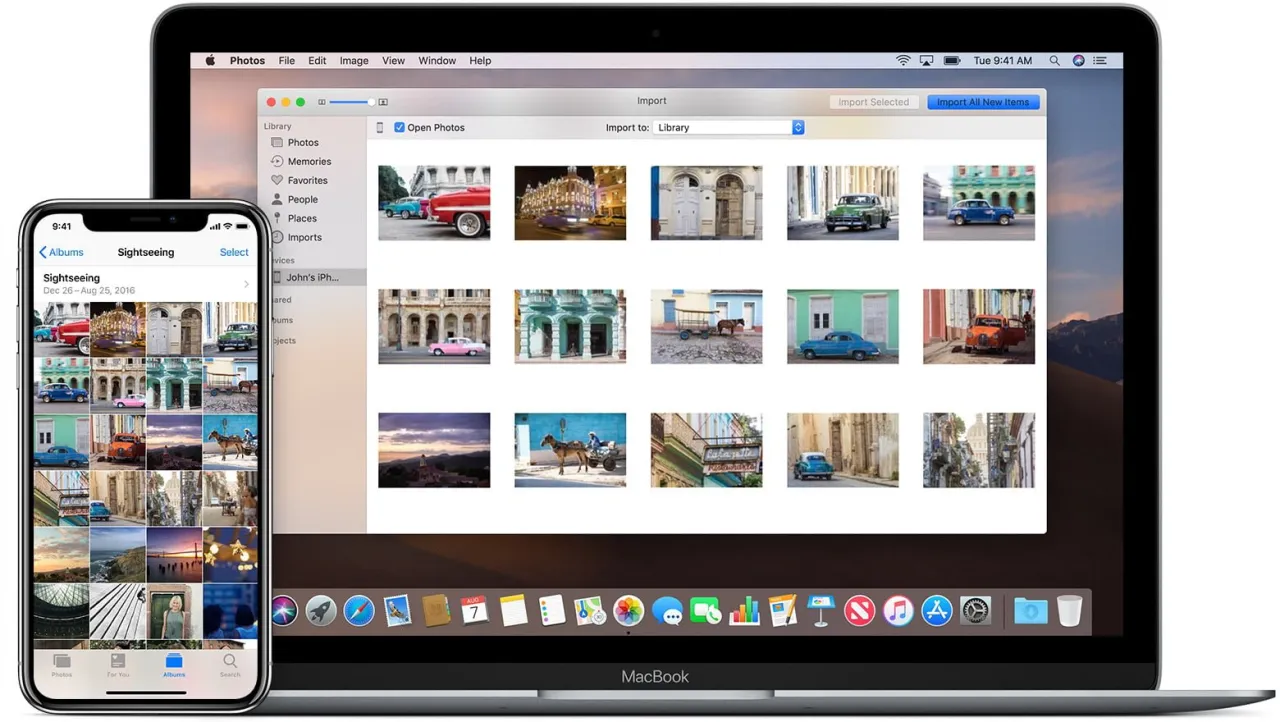
Task: Click Import All New Items
Action: [x=982, y=101]
